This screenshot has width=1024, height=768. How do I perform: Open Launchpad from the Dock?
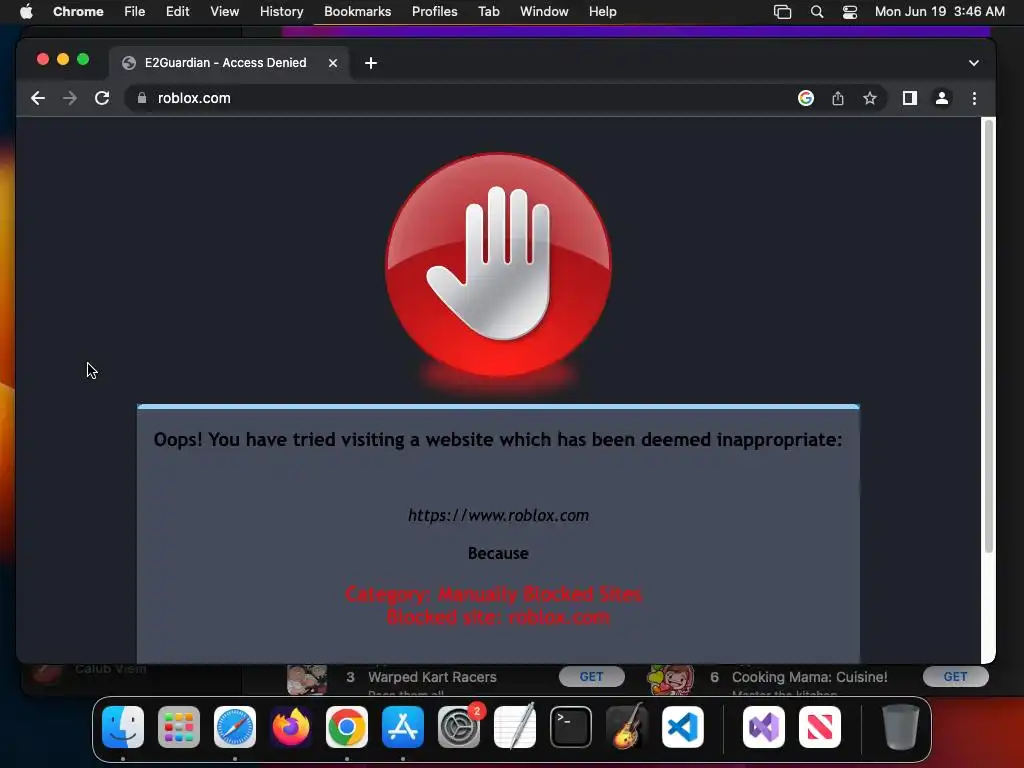click(179, 727)
